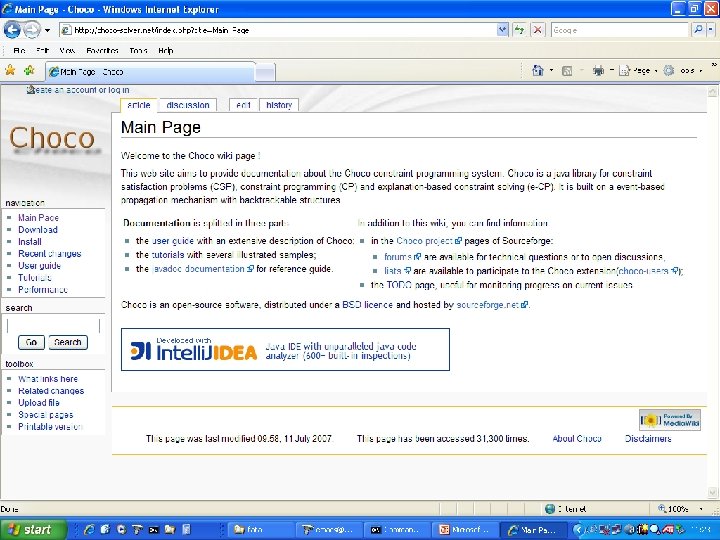Open the Help menu
This screenshot has width=720, height=540.
click(x=165, y=51)
